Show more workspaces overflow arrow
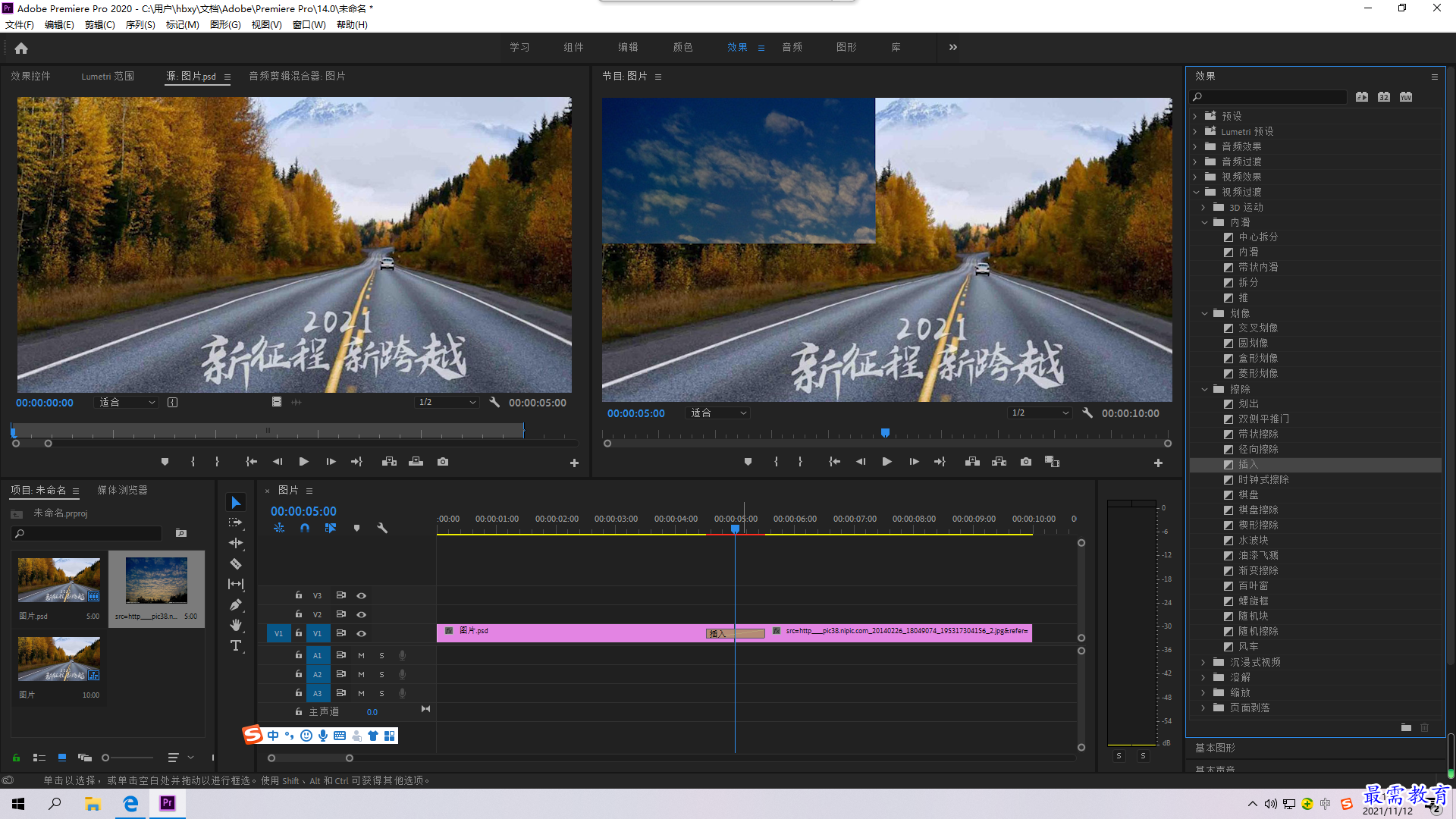This screenshot has width=1456, height=819. click(x=953, y=47)
